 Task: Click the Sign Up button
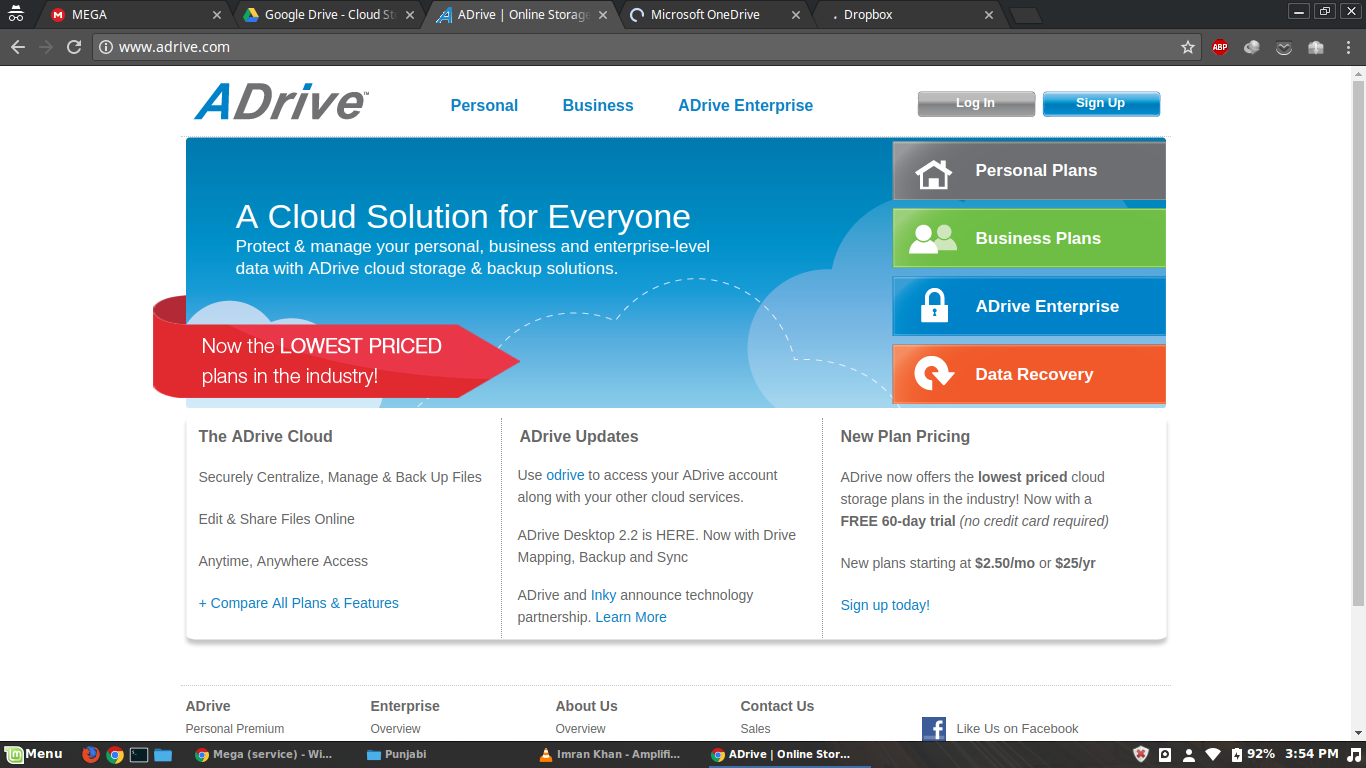pyautogui.click(x=1101, y=103)
